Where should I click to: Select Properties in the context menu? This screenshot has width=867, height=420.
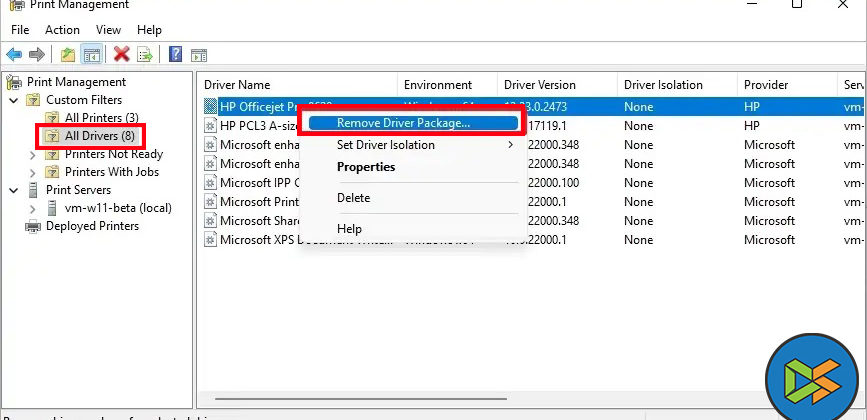coord(366,167)
